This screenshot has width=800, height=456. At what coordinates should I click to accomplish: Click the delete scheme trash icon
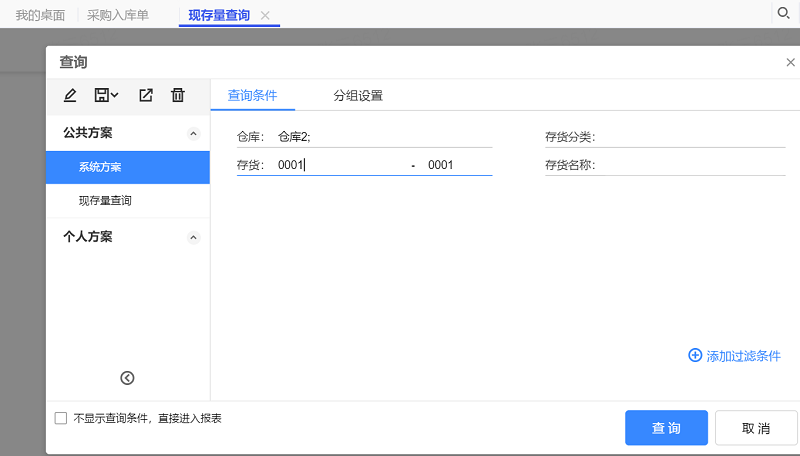click(x=178, y=95)
